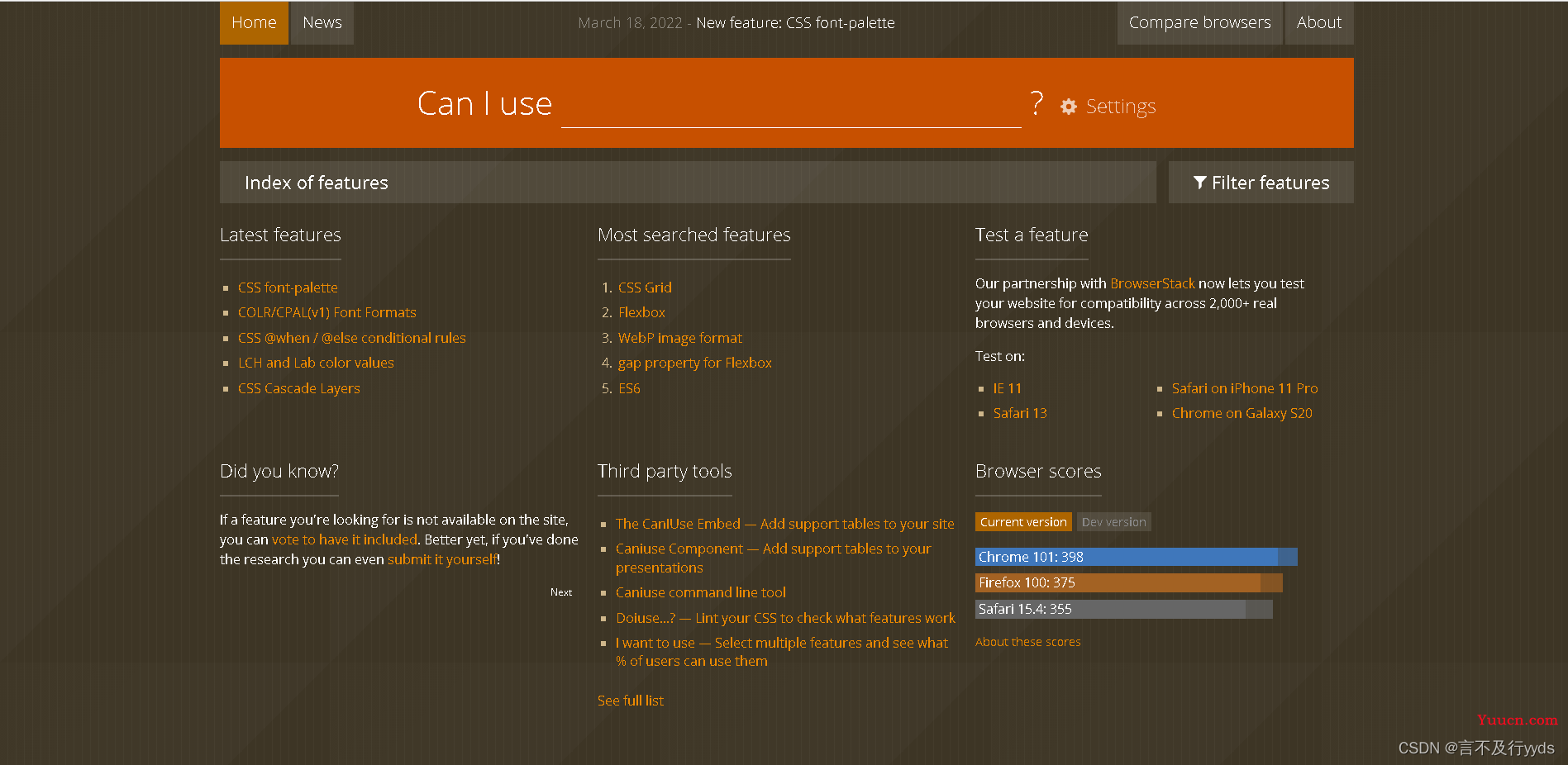Viewport: 1568px width, 765px height.
Task: Open Caniuse command line tool link
Action: pos(701,592)
